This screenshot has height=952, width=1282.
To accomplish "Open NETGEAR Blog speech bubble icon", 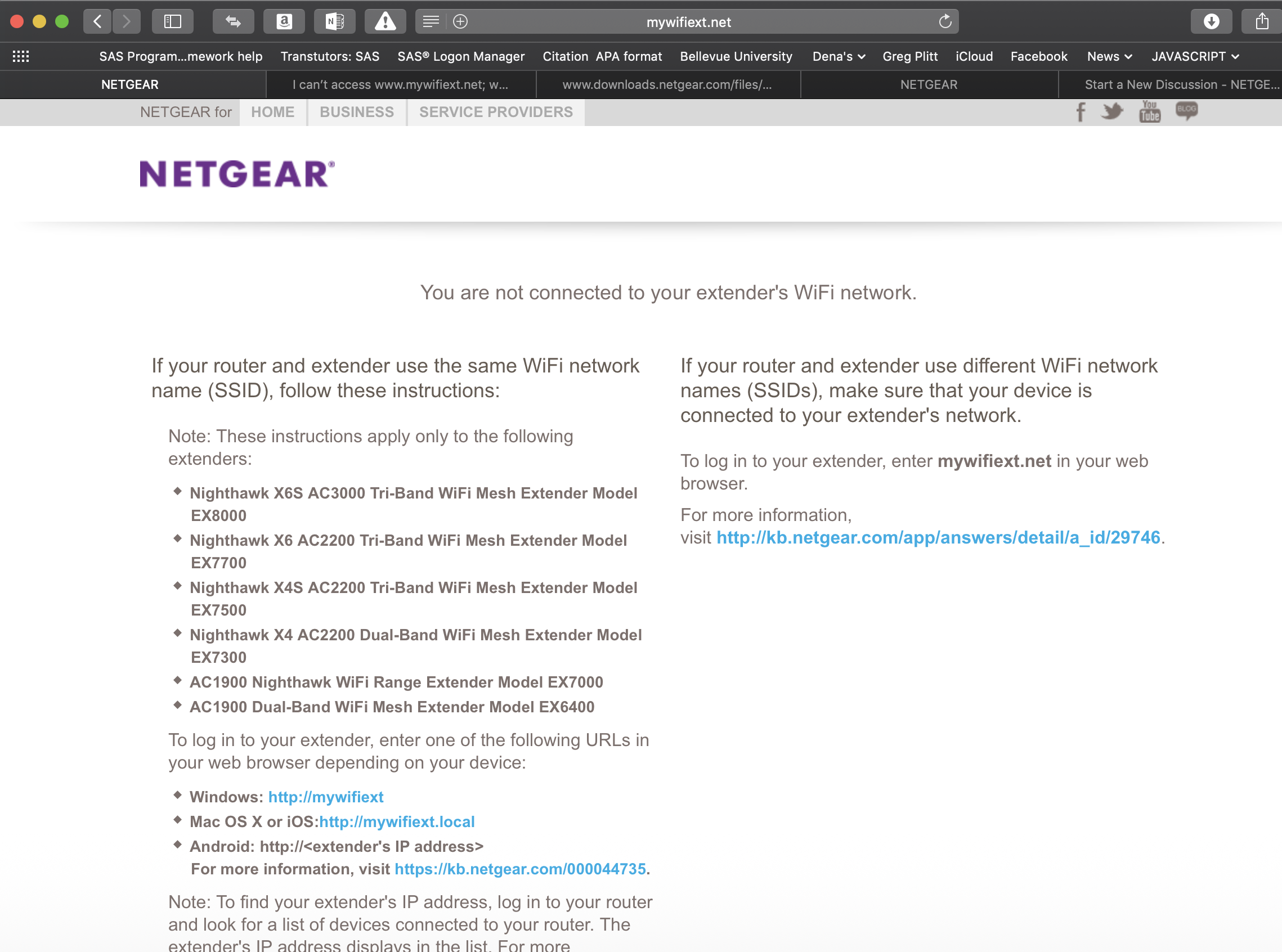I will click(1187, 111).
